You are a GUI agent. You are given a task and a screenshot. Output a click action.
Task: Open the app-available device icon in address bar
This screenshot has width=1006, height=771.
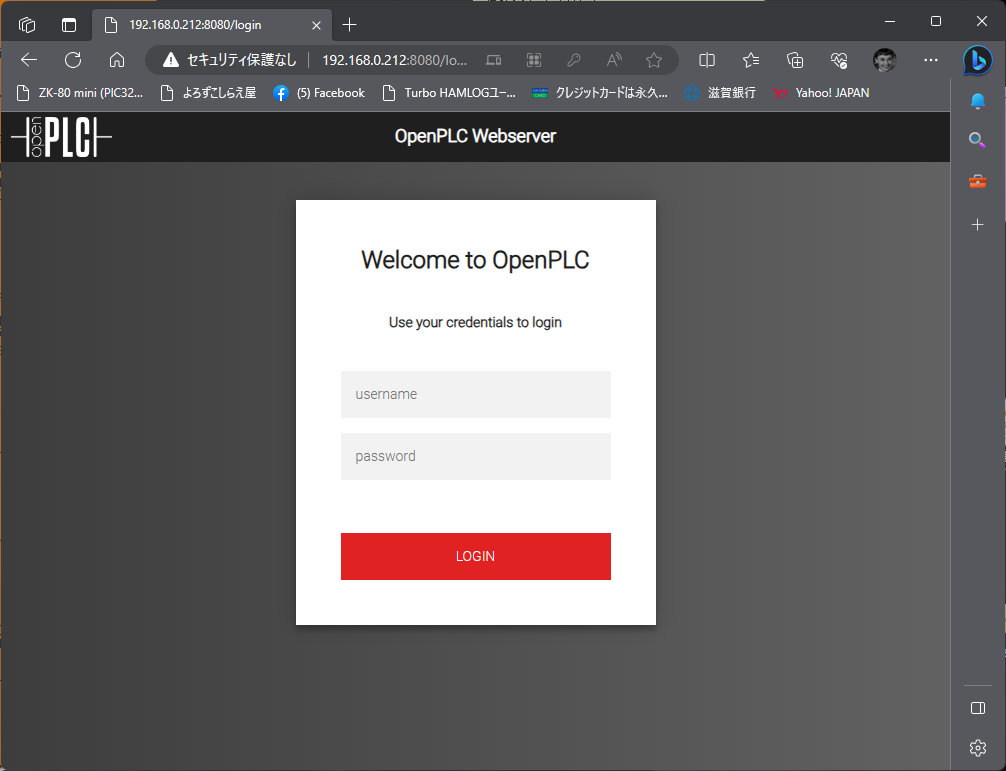tap(493, 60)
